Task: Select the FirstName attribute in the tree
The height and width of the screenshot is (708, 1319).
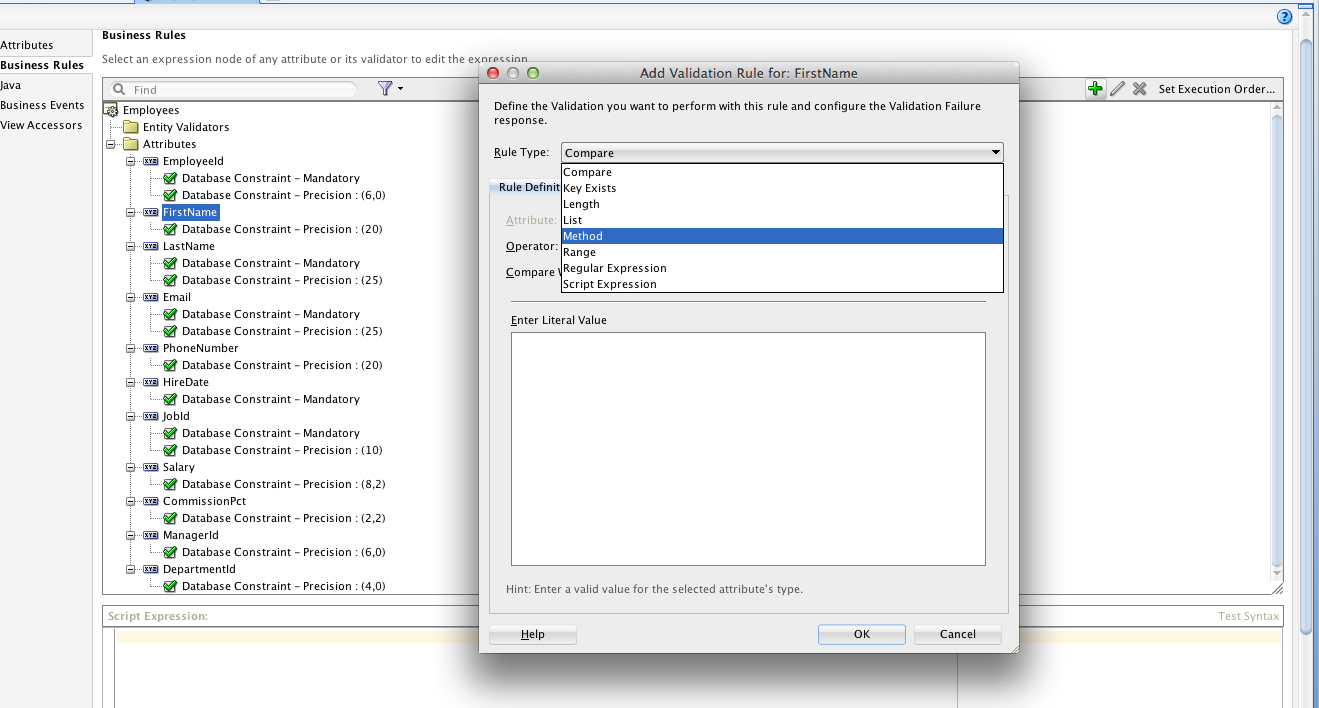Action: click(189, 212)
